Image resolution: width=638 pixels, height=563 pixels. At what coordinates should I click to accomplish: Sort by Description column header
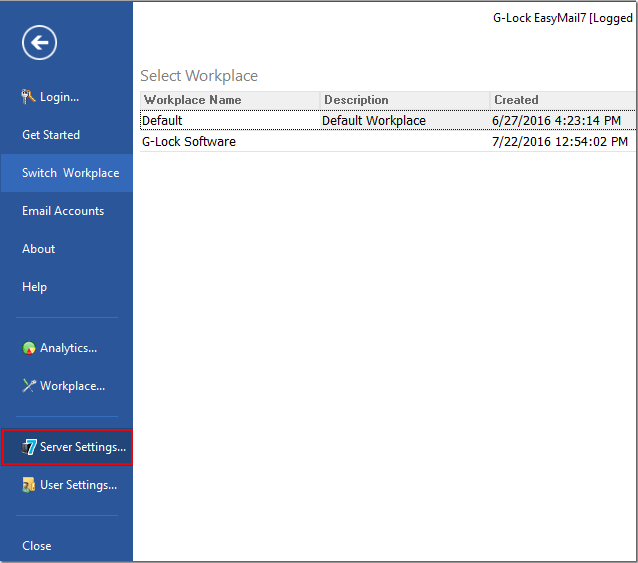[x=405, y=100]
